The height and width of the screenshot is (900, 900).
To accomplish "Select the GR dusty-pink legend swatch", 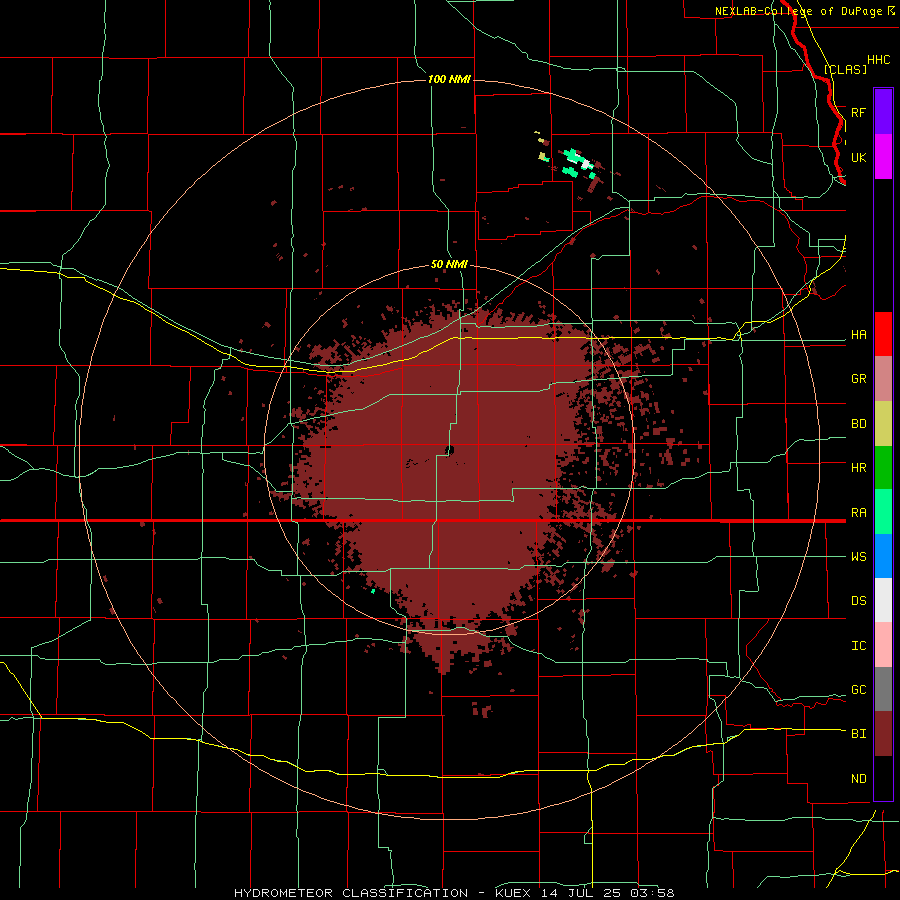I will [883, 379].
